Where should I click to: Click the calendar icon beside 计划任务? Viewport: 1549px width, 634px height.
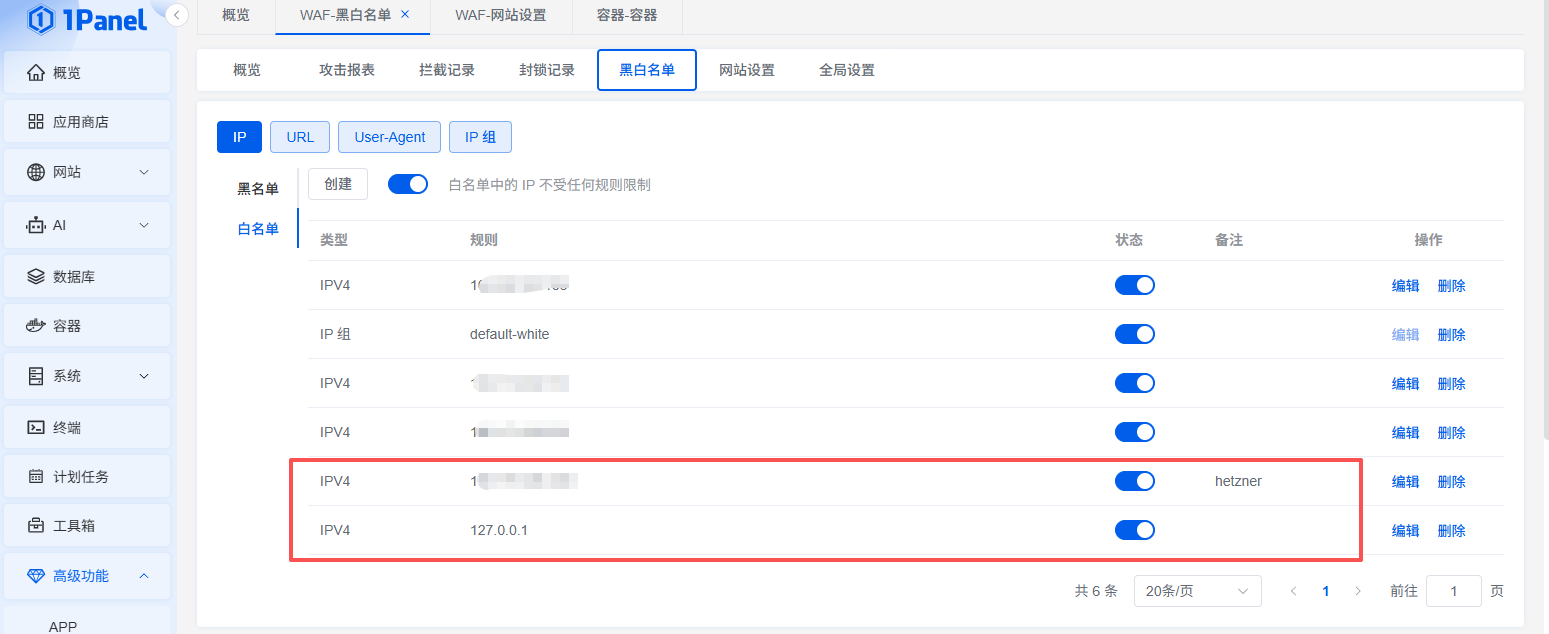pos(36,476)
